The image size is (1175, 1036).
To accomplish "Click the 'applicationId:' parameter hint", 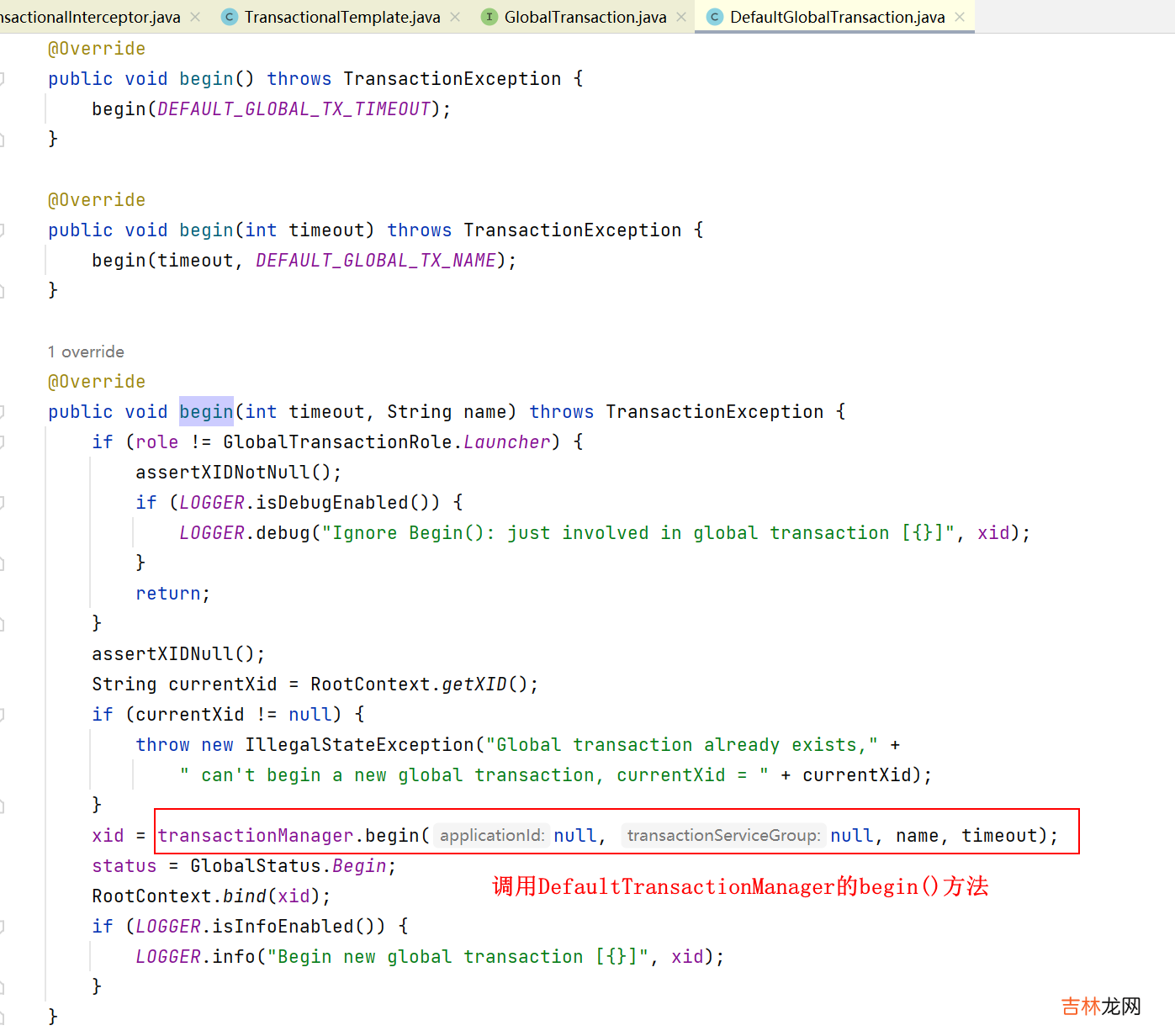I will click(492, 835).
